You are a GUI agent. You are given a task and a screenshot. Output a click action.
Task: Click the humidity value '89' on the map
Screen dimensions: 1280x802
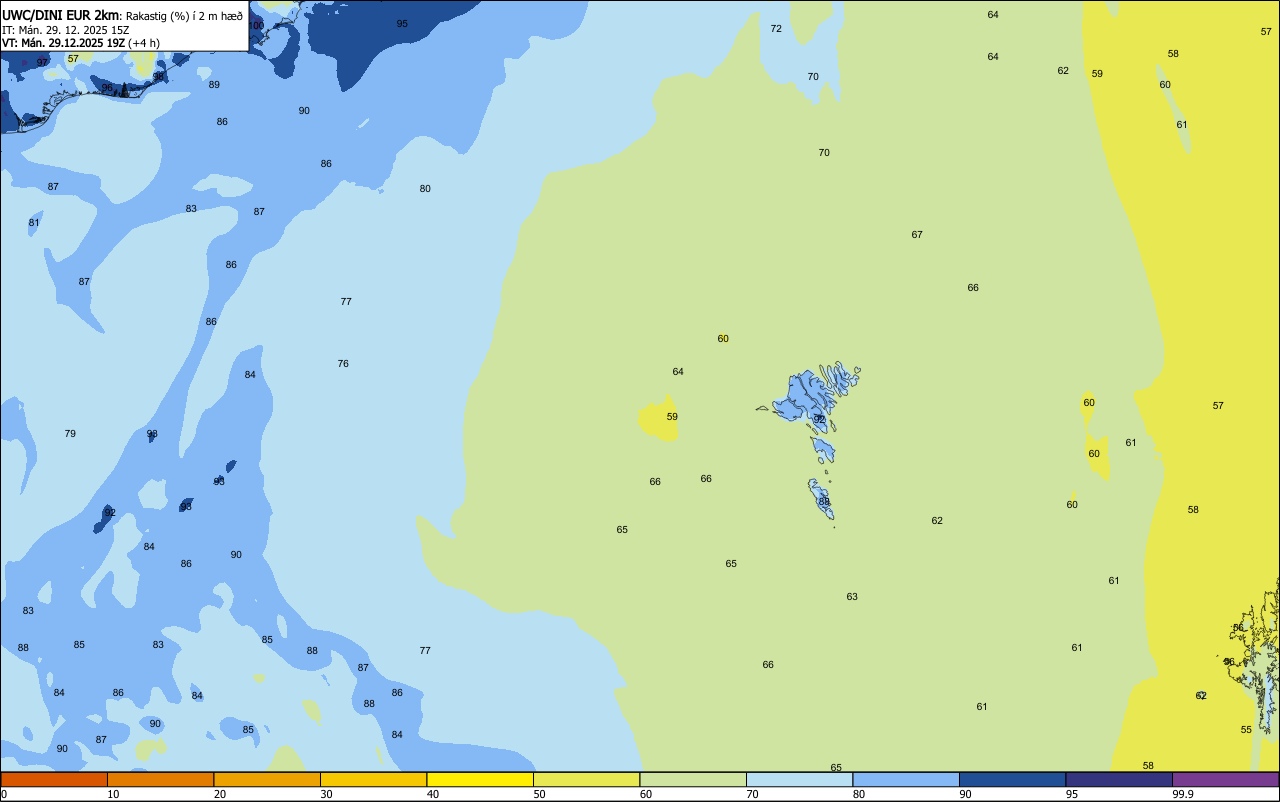tap(214, 85)
